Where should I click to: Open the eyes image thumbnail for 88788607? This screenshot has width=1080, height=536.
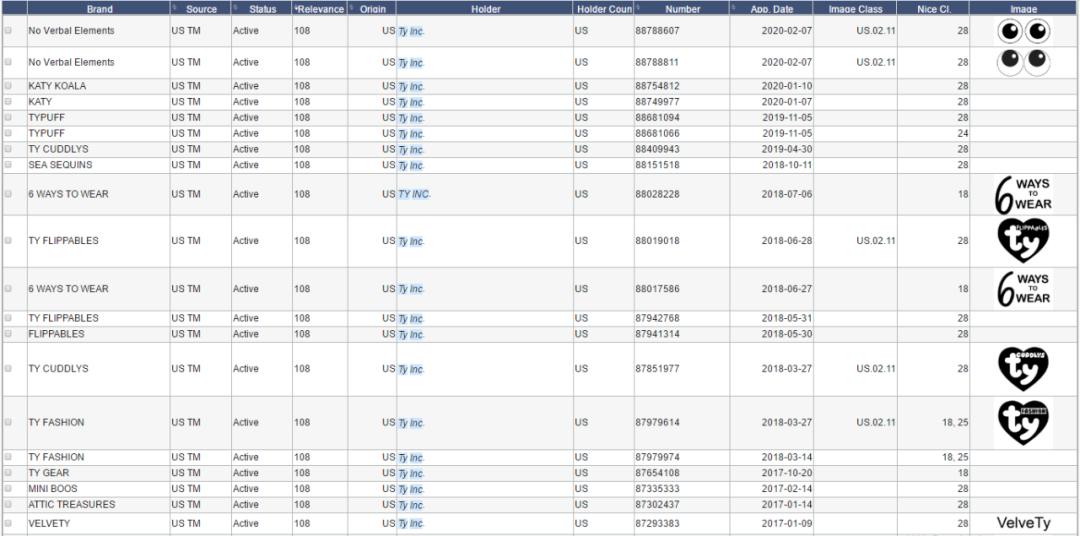point(1024,32)
